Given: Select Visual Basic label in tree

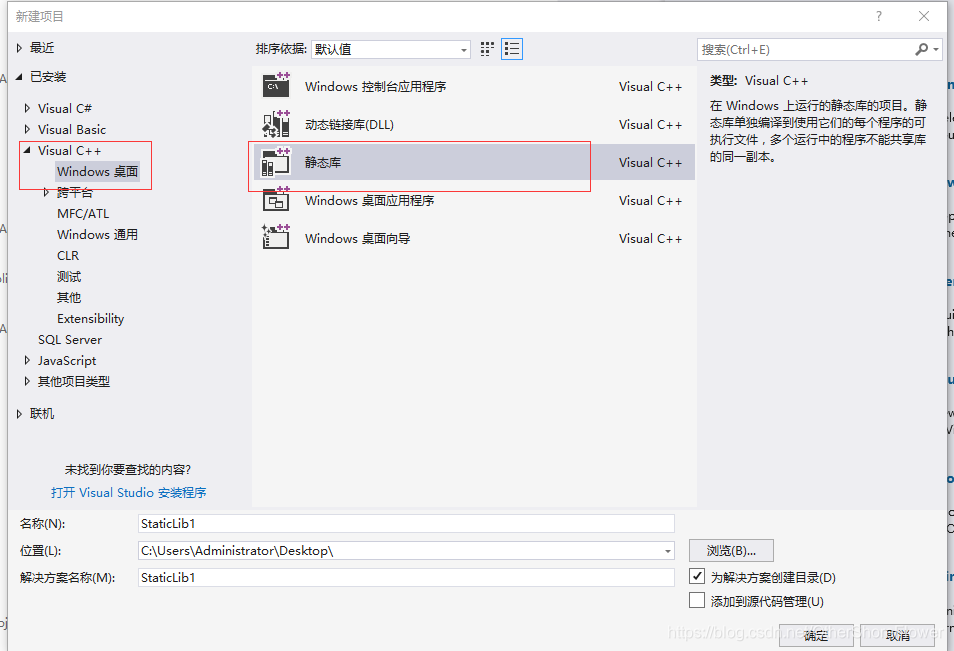Looking at the screenshot, I should (x=72, y=130).
